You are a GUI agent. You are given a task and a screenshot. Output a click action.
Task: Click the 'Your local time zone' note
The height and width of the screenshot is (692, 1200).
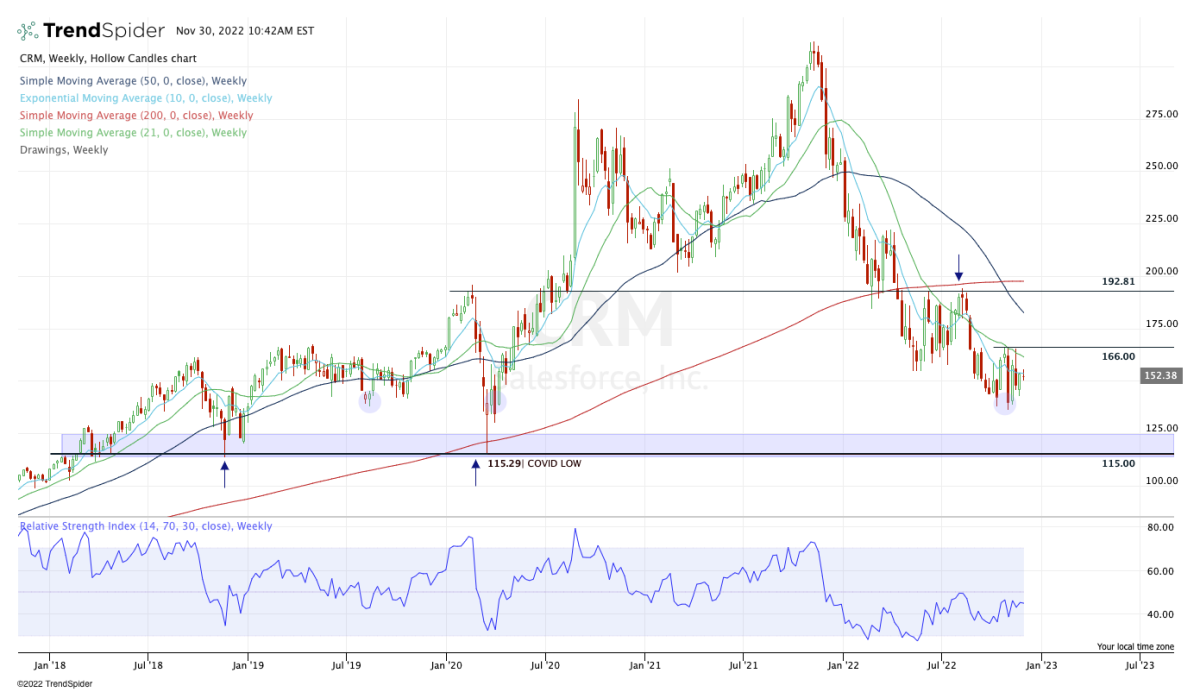[x=1137, y=646]
